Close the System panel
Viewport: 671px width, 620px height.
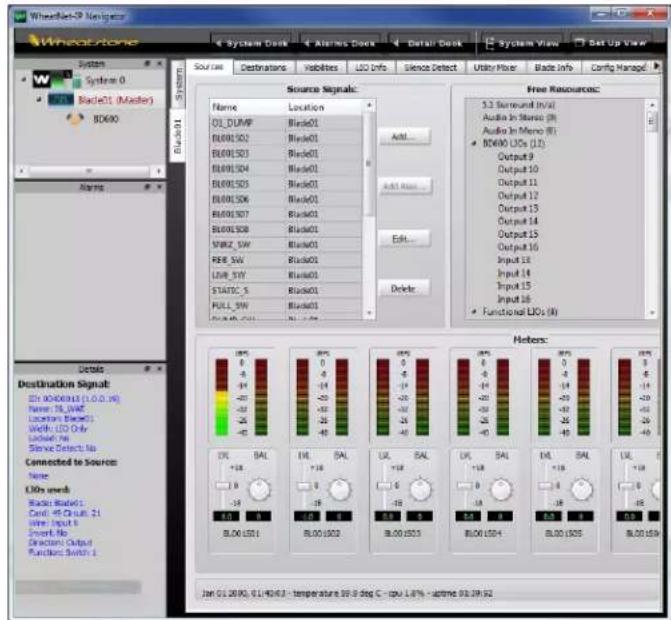pos(159,63)
